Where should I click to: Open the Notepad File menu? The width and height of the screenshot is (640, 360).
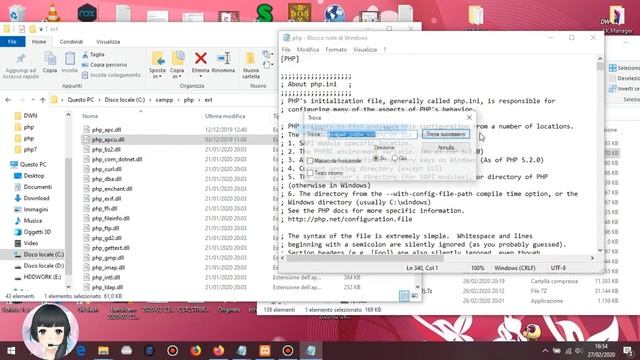click(x=286, y=49)
